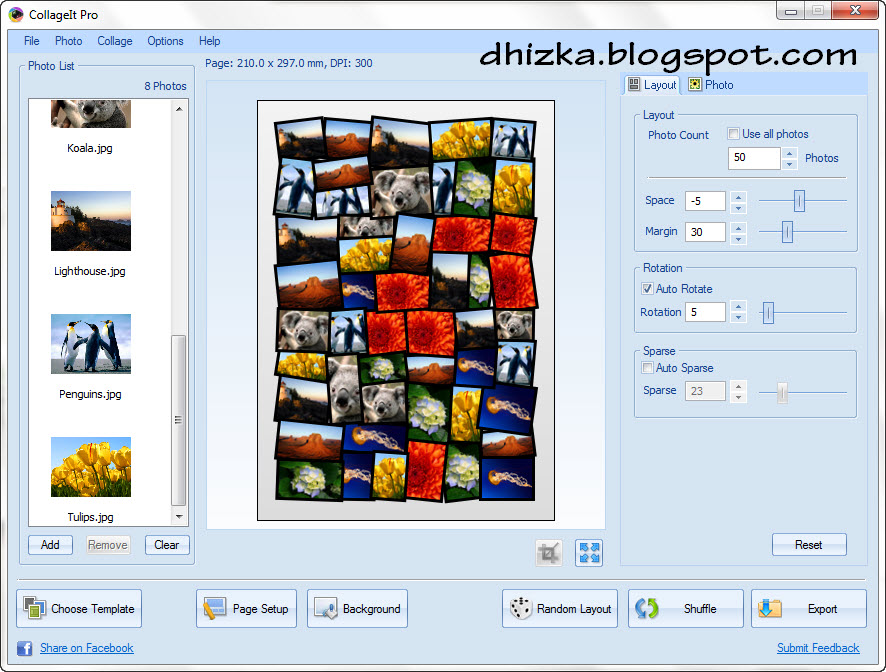Click the Add photo button
Viewport: 886px width, 672px height.
50,545
